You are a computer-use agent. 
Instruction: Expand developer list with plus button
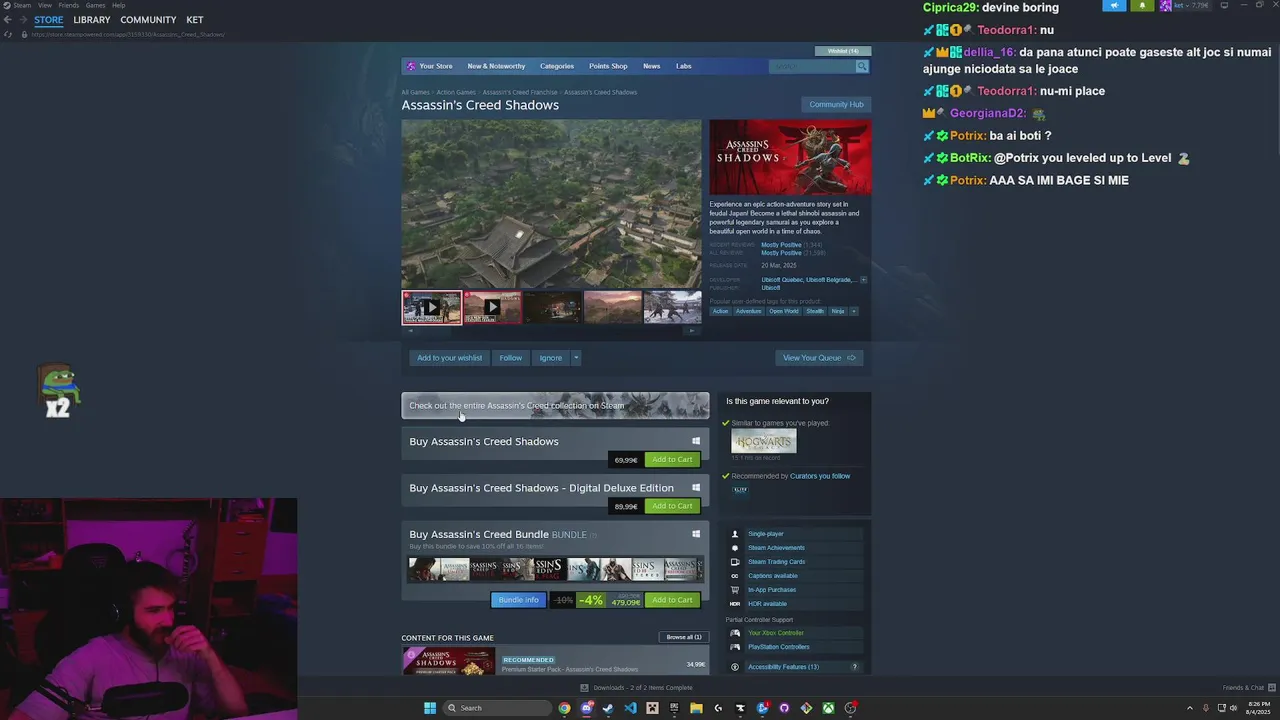[x=863, y=280]
